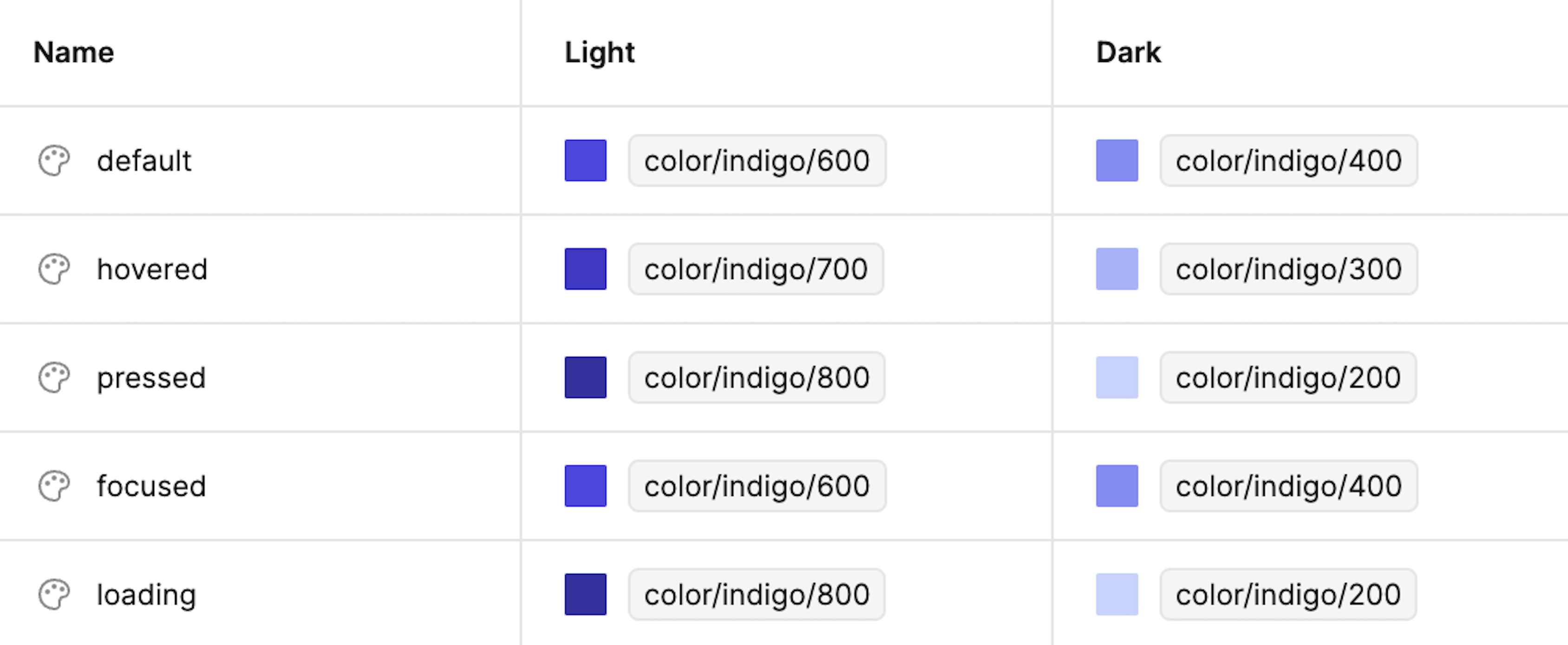Screen dimensions: 1568x645
Task: Click the Light color/indigo/600 chip for default
Action: click(x=757, y=161)
